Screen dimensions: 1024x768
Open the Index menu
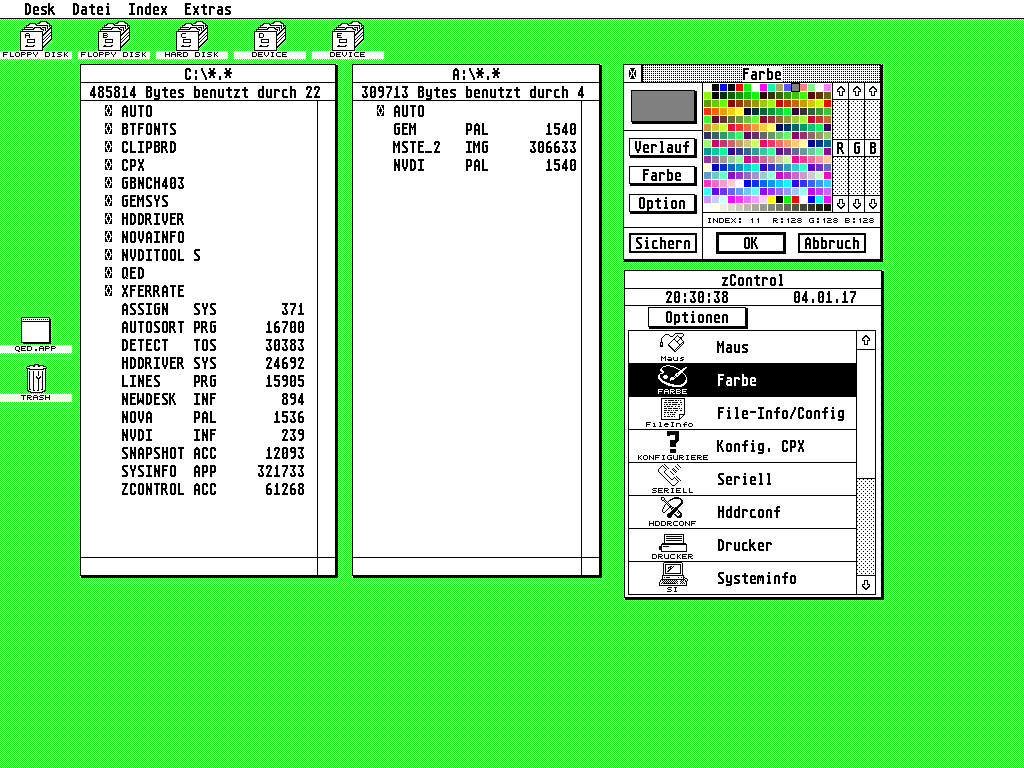(148, 10)
